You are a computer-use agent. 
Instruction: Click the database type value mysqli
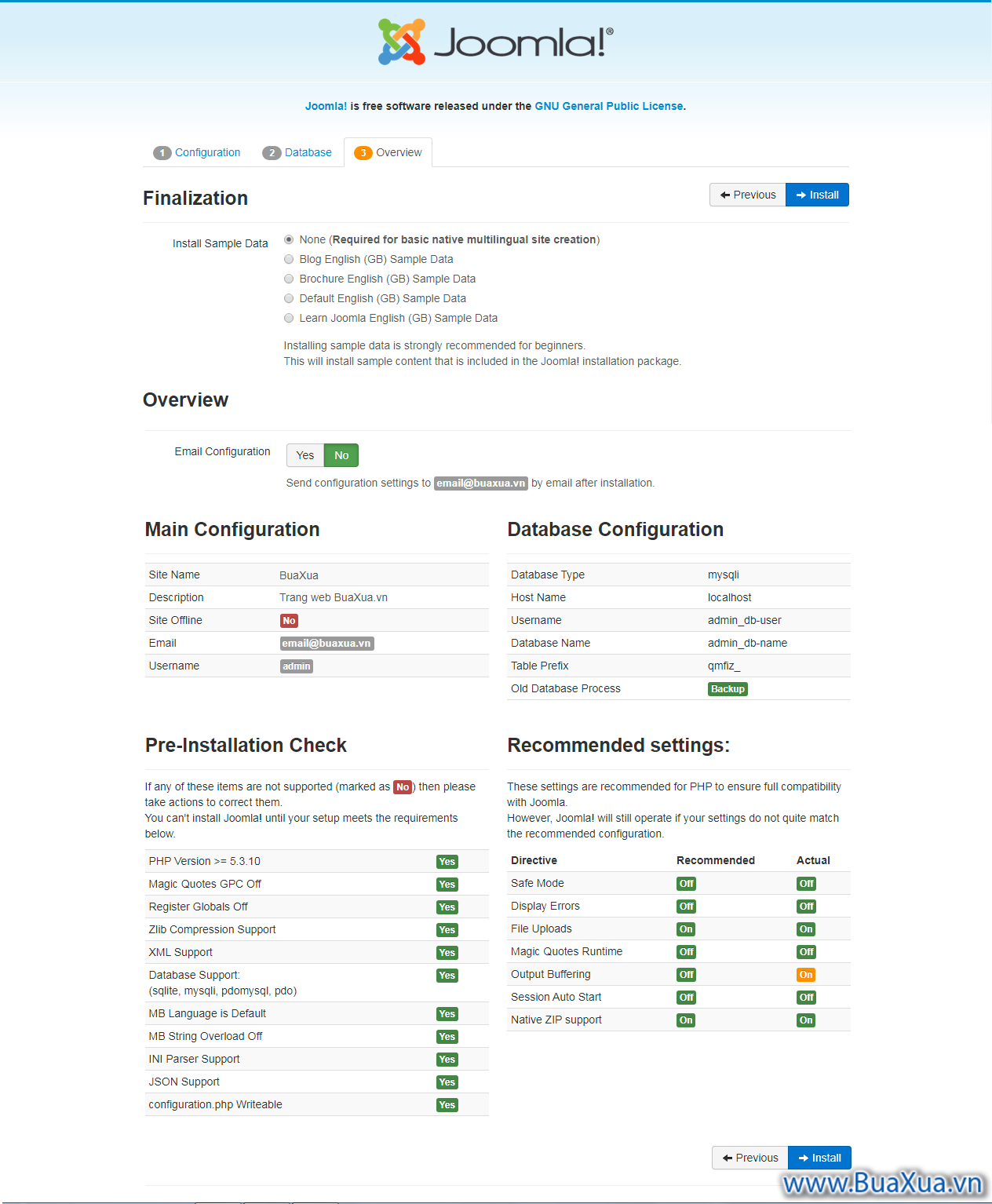(x=724, y=575)
